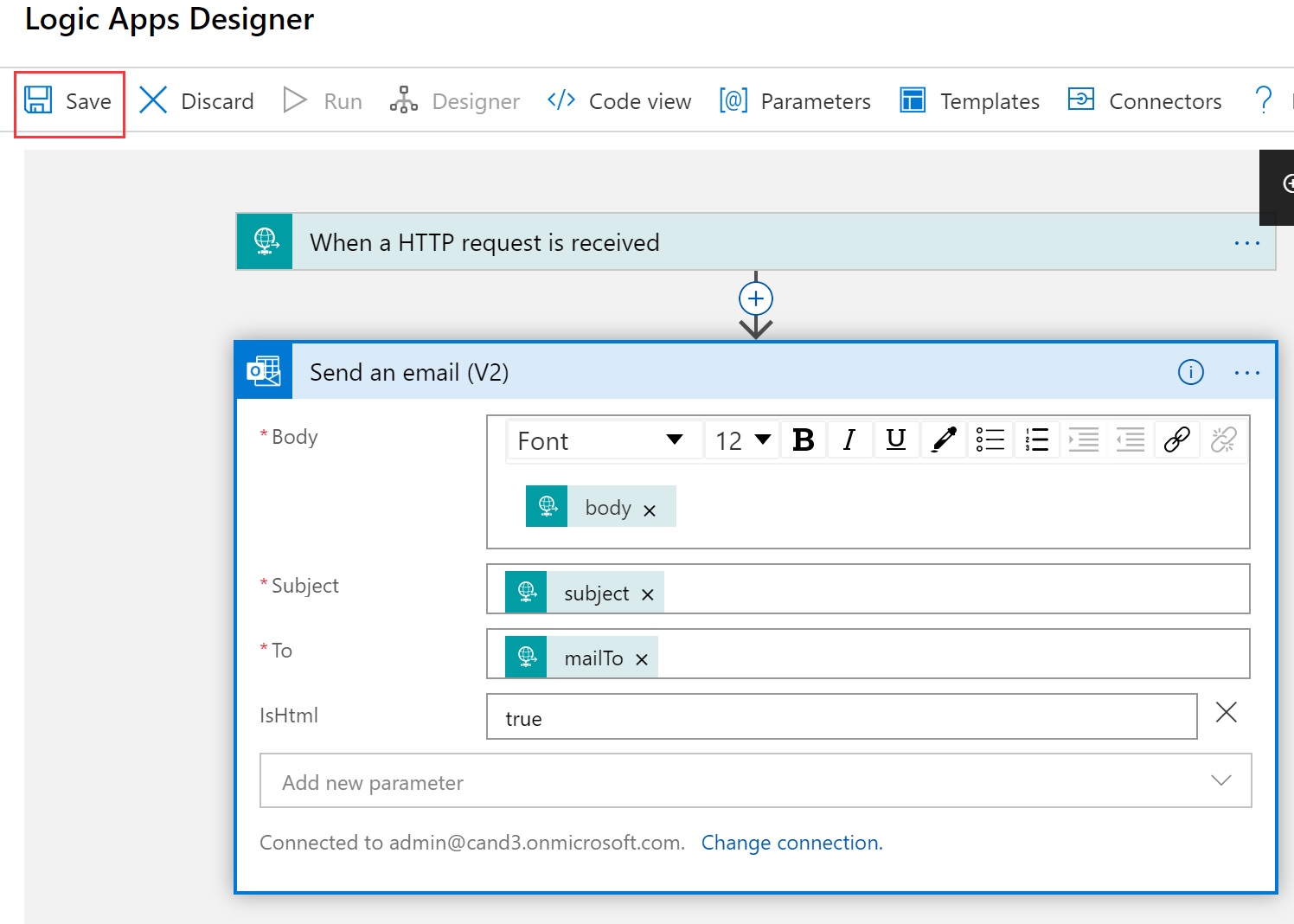This screenshot has width=1294, height=924.
Task: Remove link with the unlink icon
Action: (1224, 440)
